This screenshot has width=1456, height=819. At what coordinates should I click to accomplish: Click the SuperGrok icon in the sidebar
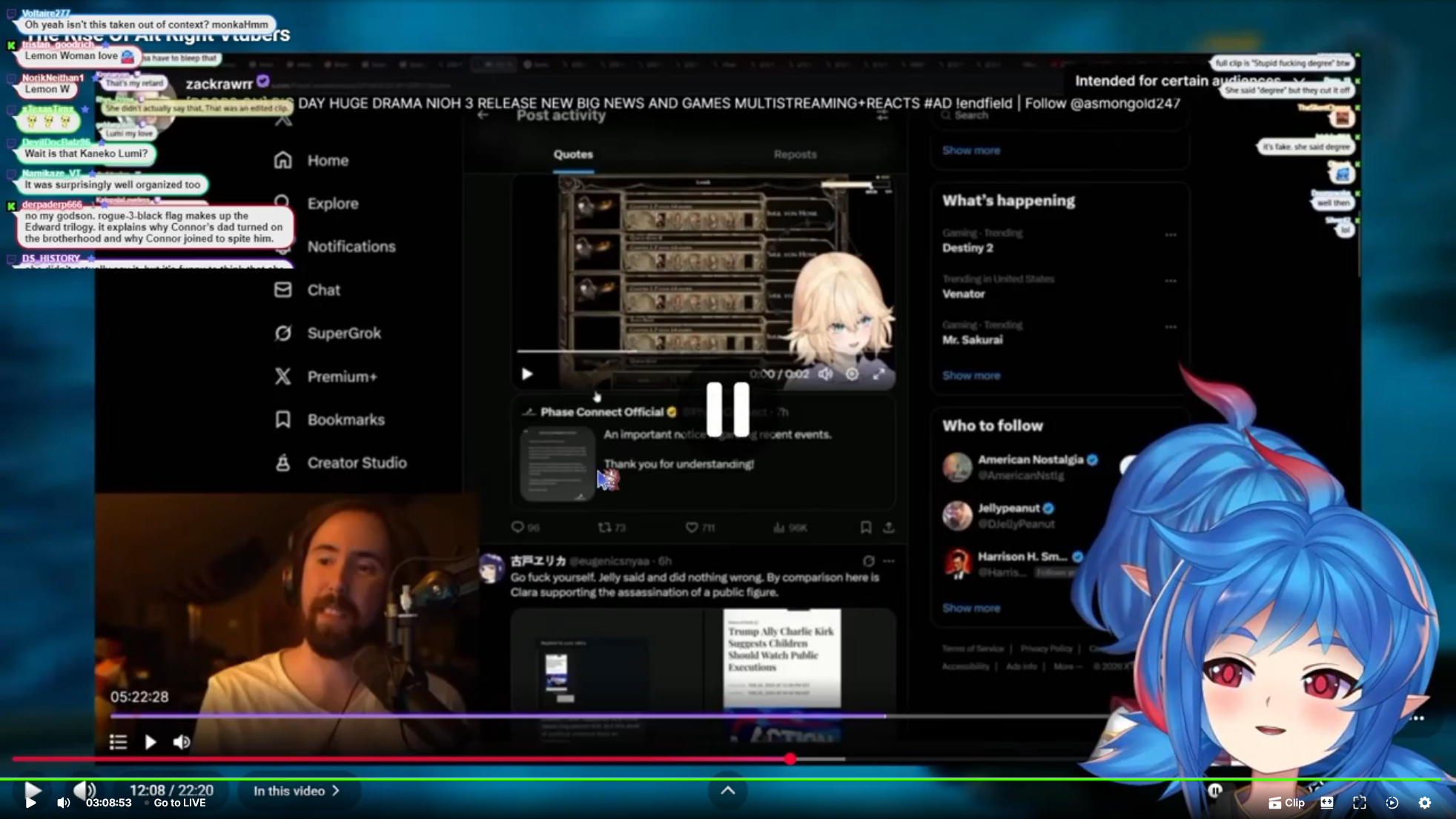[282, 333]
